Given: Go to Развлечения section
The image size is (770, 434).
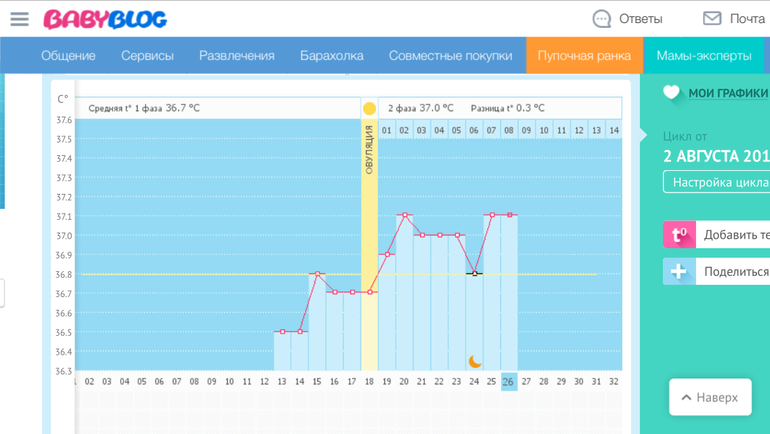Looking at the screenshot, I should tap(236, 56).
